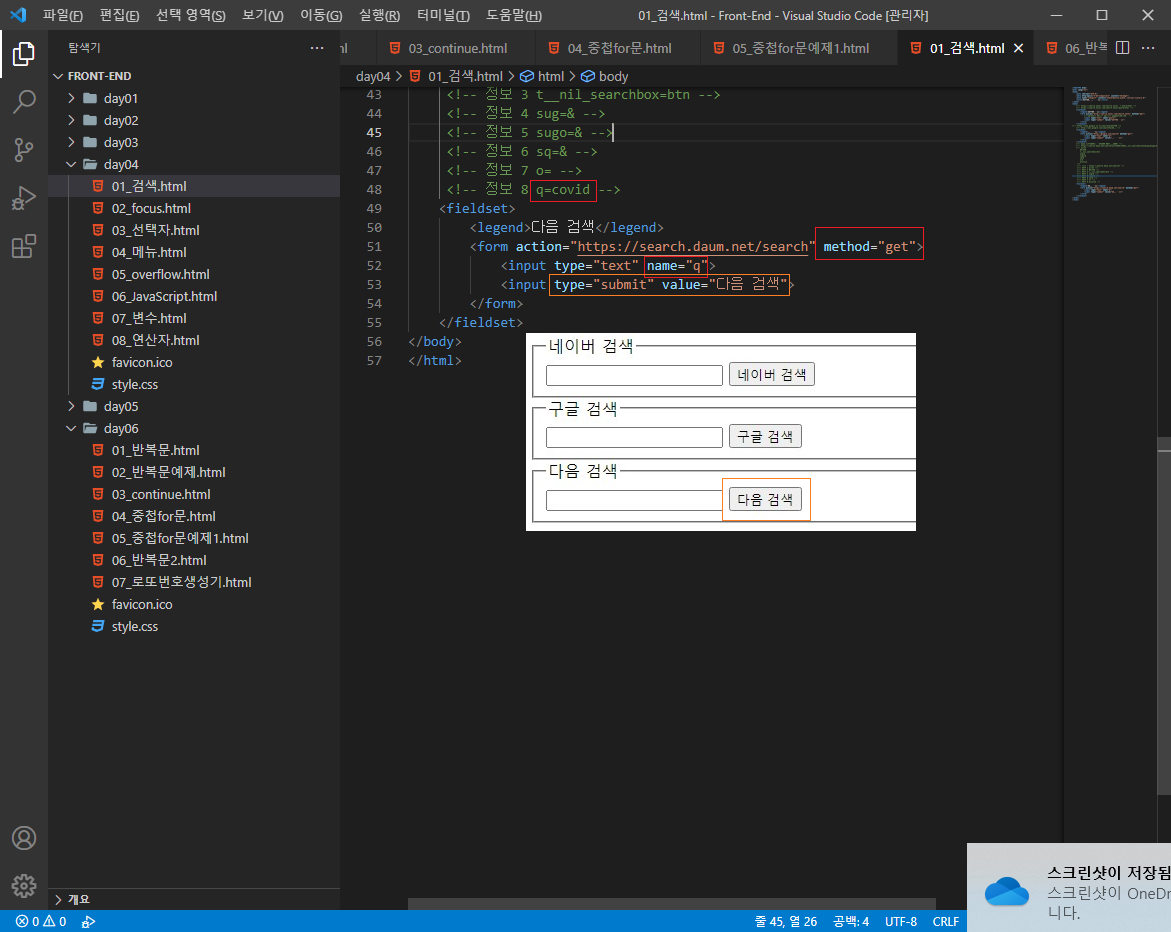Open 07_로또번호생성기.html in explorer
1171x932 pixels.
click(181, 582)
